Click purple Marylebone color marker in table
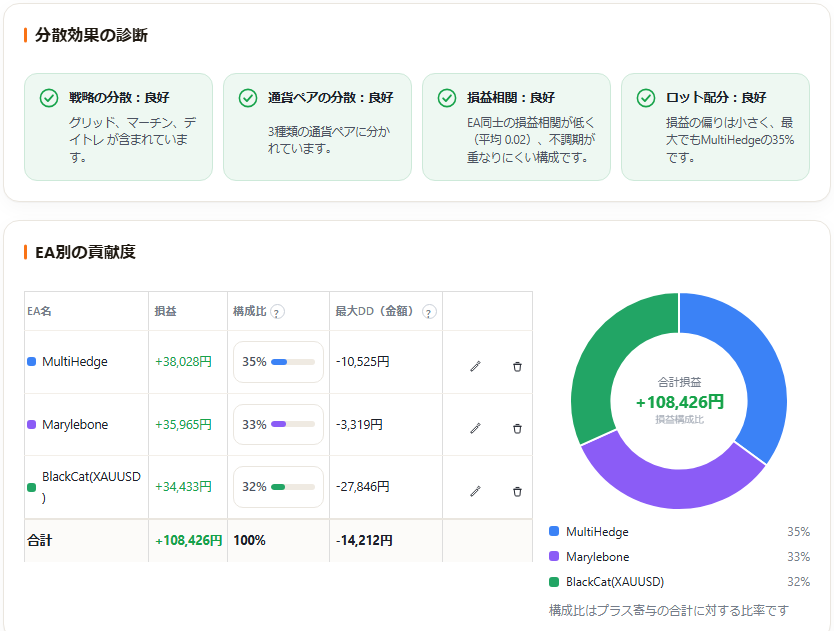The image size is (834, 631). [31, 425]
